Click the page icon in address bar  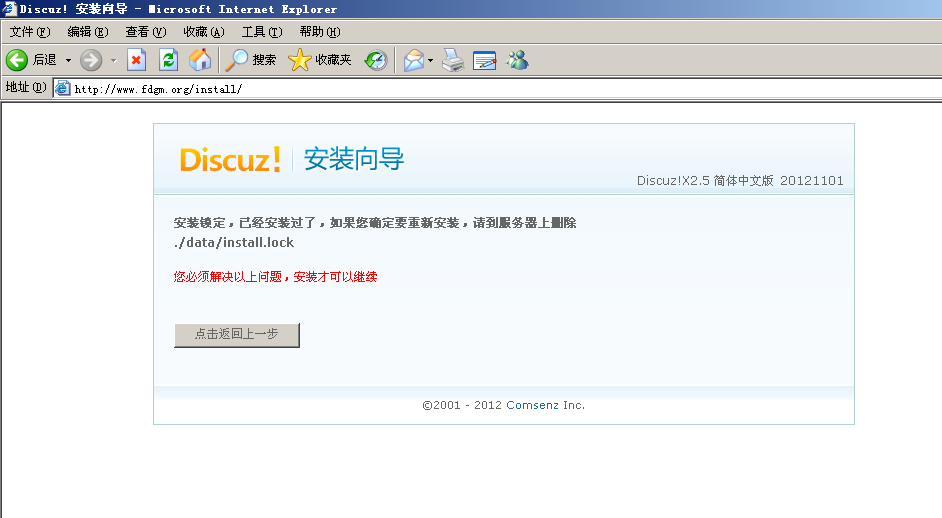[62, 89]
